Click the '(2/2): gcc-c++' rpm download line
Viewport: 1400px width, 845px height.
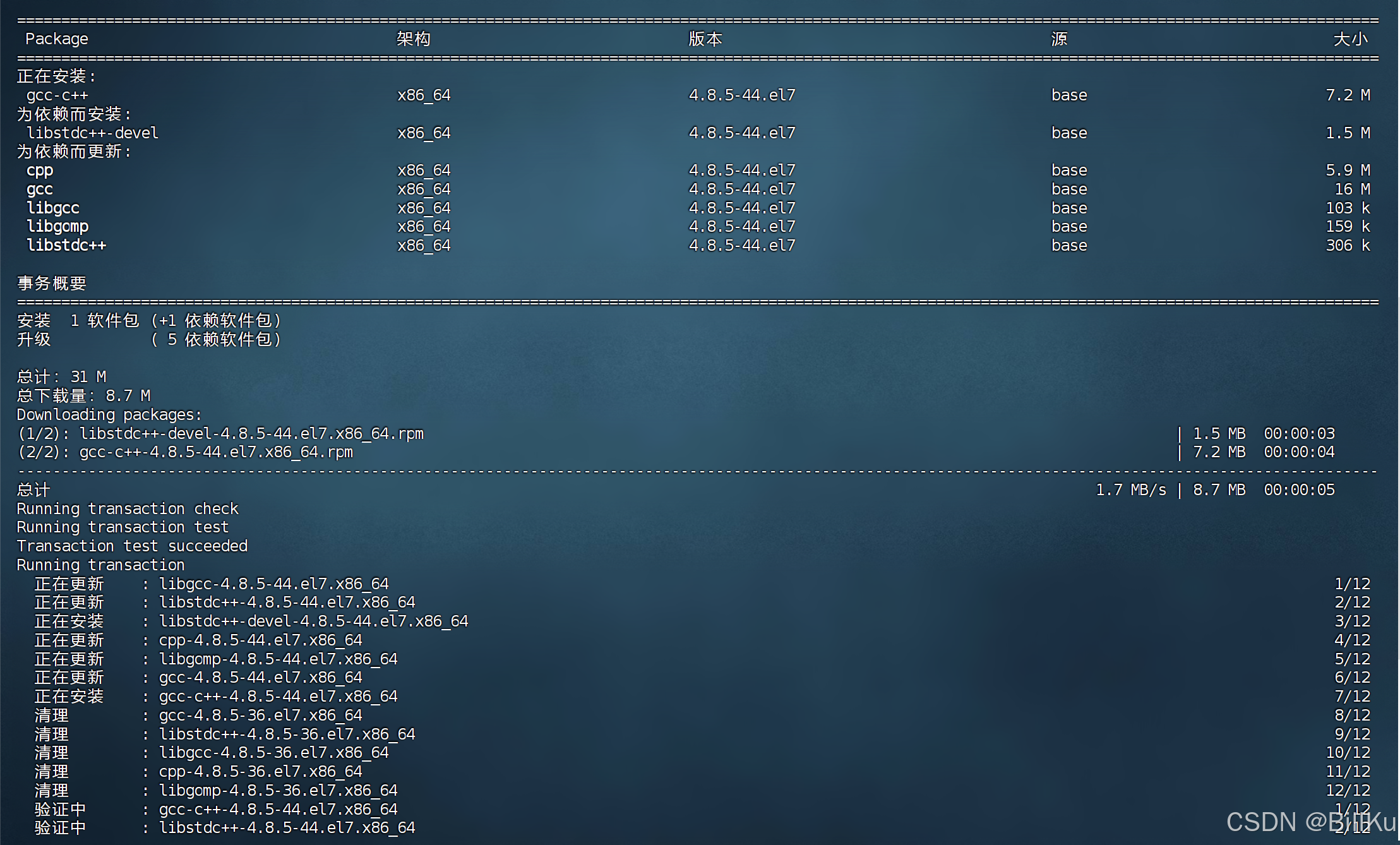pyautogui.click(x=185, y=452)
